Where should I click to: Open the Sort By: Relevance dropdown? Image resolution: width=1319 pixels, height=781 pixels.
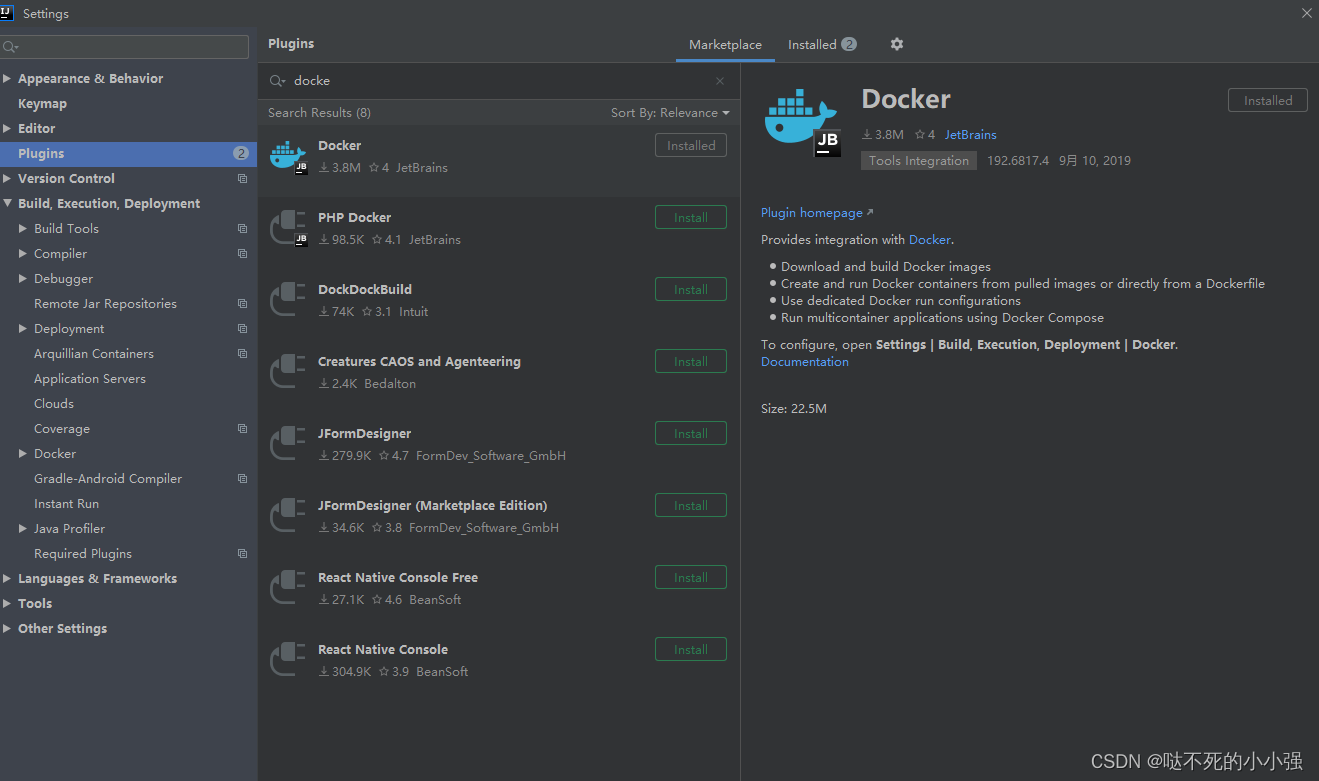tap(670, 113)
